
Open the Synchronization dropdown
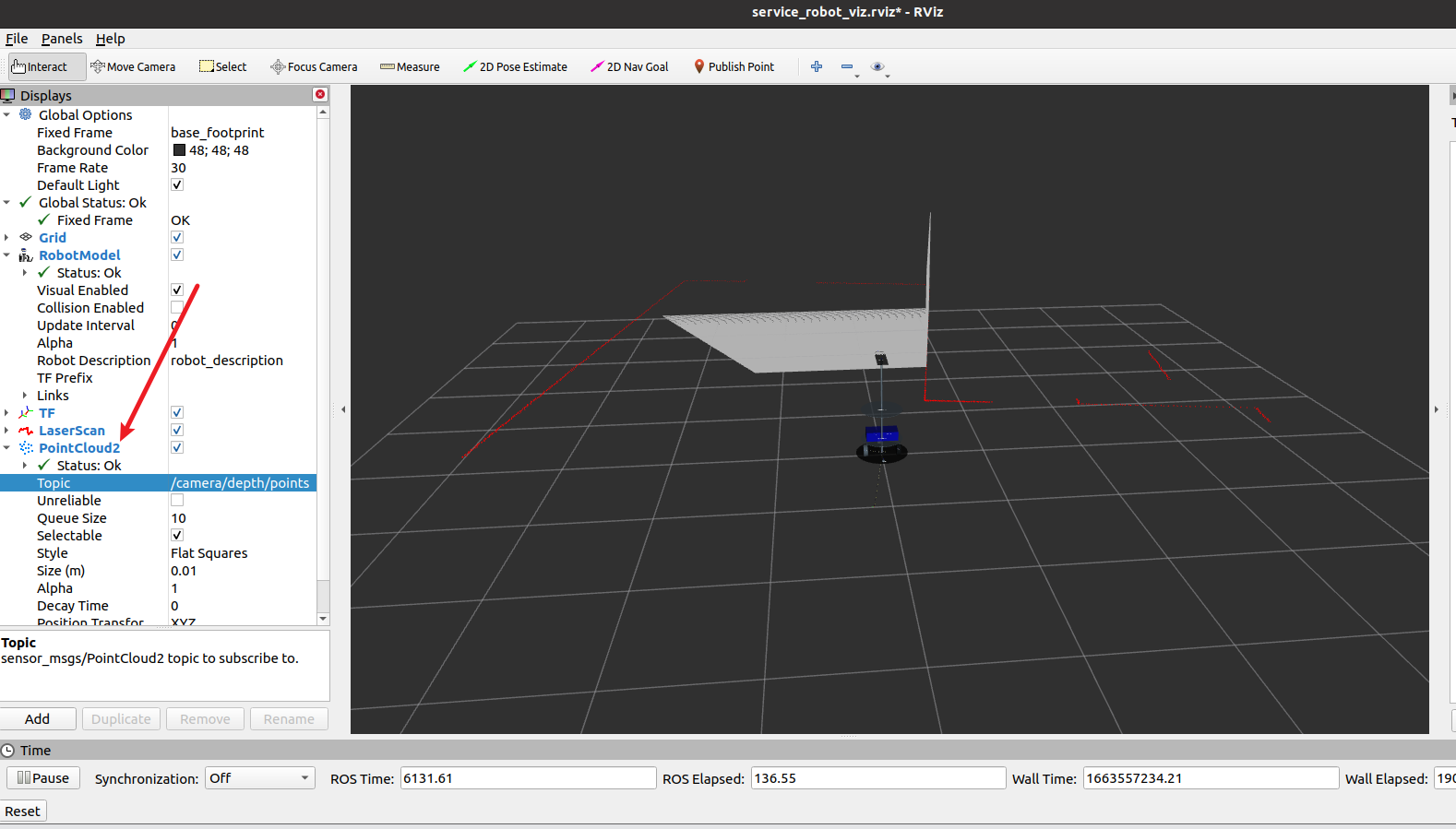click(x=259, y=778)
